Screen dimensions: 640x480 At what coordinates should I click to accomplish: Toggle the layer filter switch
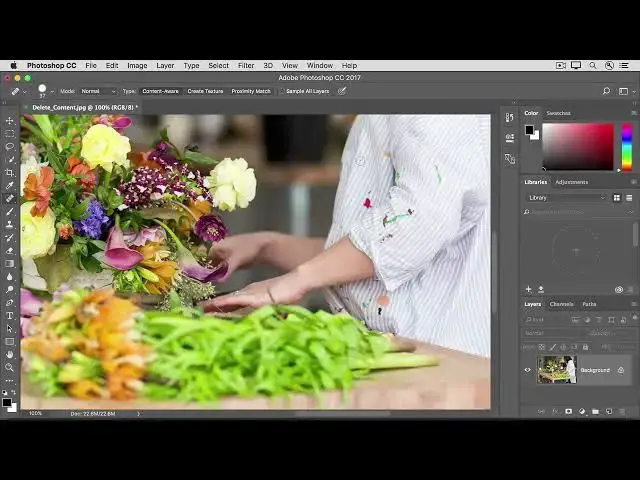tap(635, 318)
